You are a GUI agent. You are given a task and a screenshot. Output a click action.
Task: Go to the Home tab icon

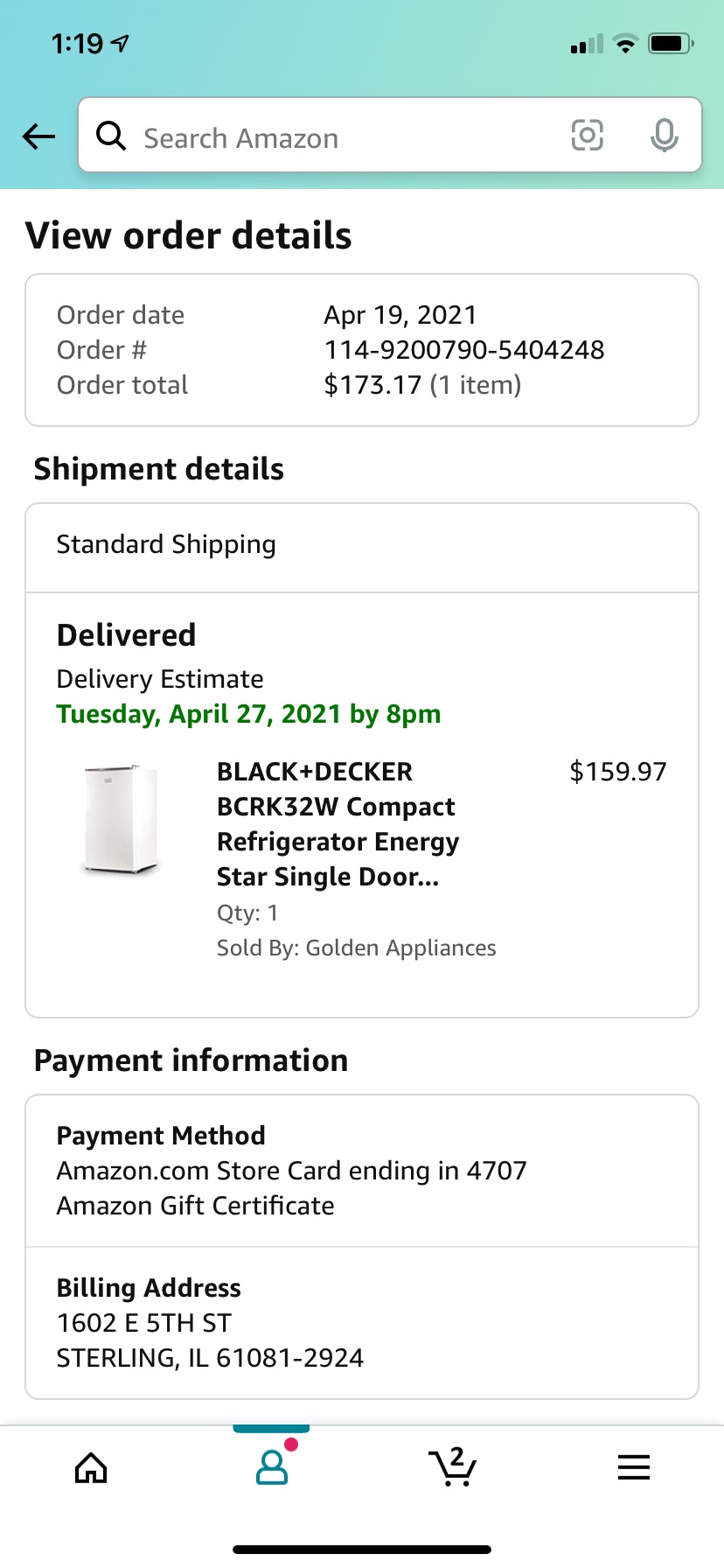[x=91, y=1467]
